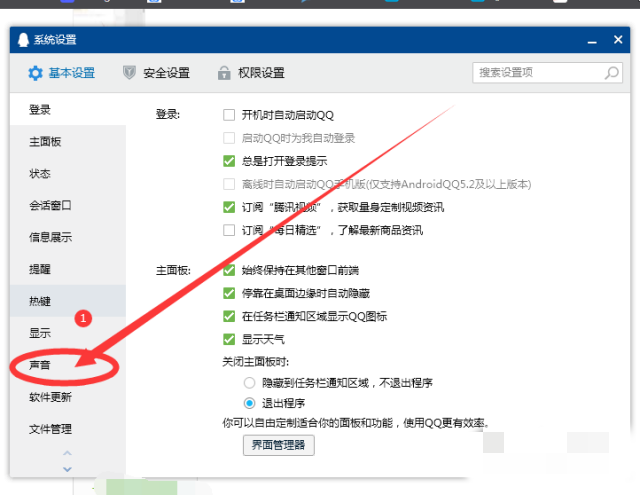Screen dimensions: 640x495
Task: Minimize the 系统设置 window
Action: tap(592, 40)
